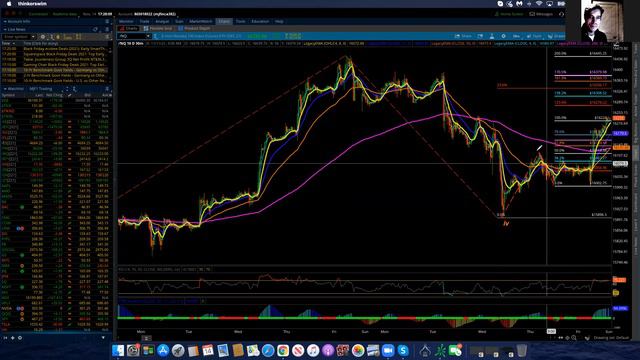Open the Trash in the Dock

click(x=522, y=351)
